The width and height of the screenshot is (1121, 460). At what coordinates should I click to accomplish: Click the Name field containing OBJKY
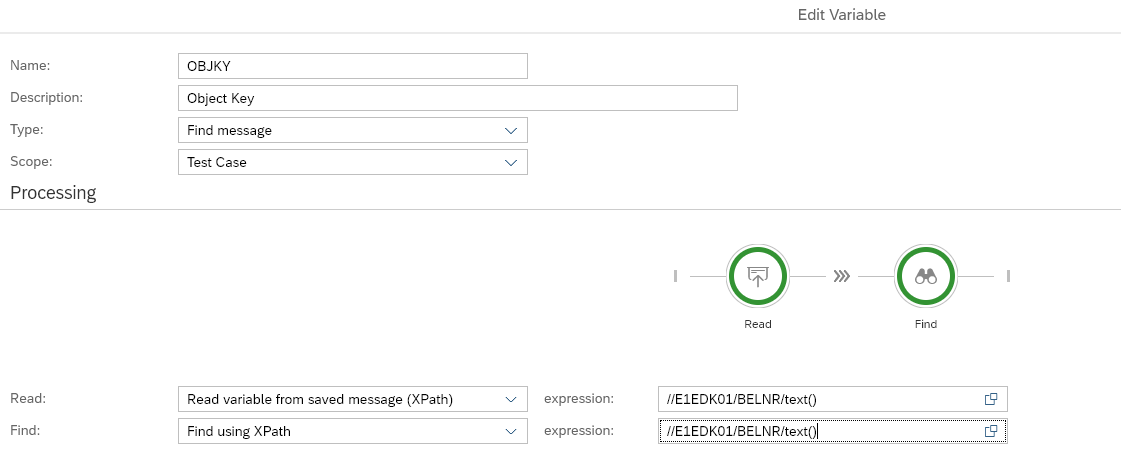(351, 66)
